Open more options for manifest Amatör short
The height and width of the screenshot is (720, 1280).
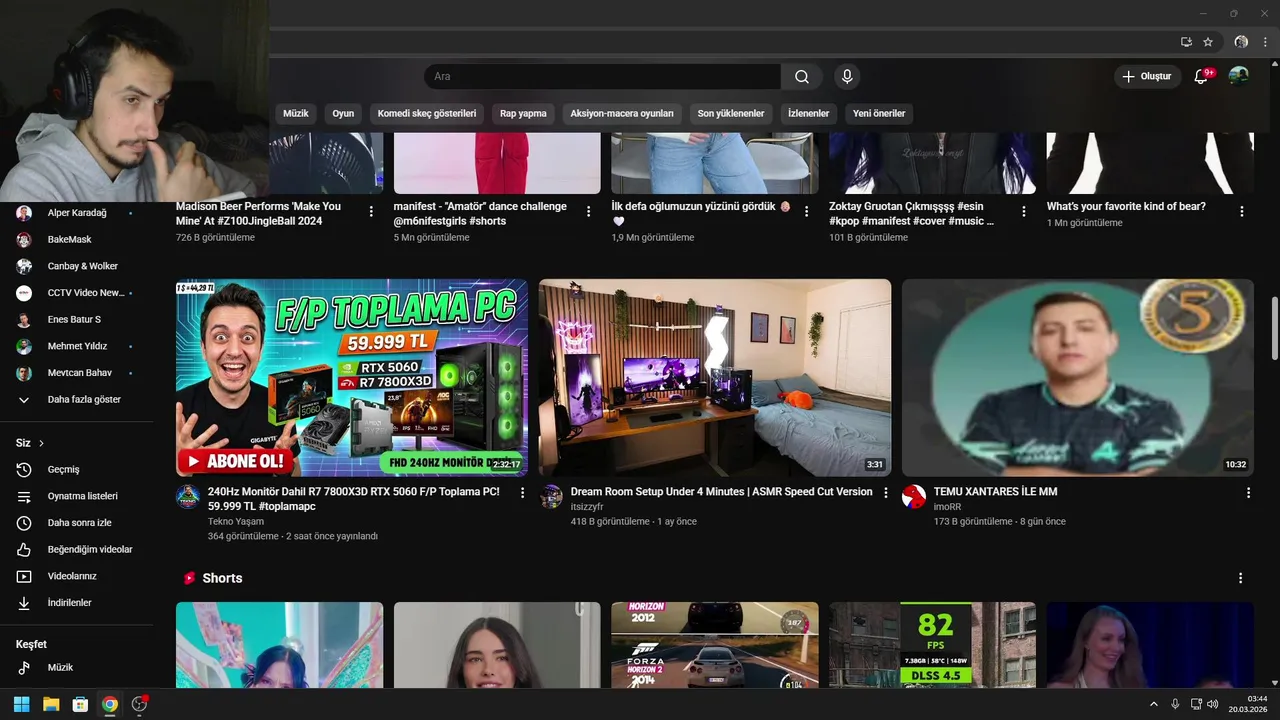(x=589, y=212)
